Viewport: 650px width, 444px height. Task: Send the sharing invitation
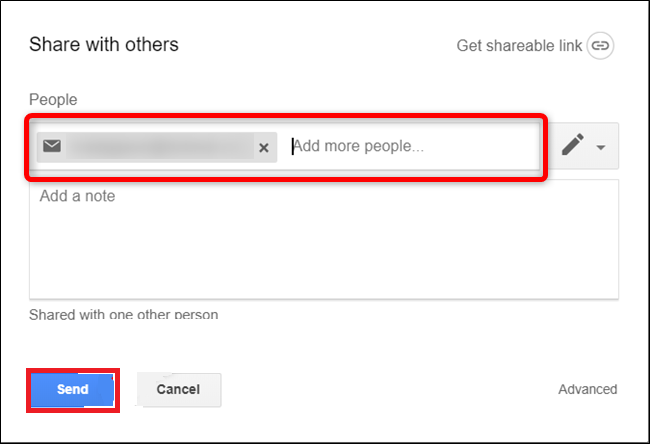coord(73,389)
